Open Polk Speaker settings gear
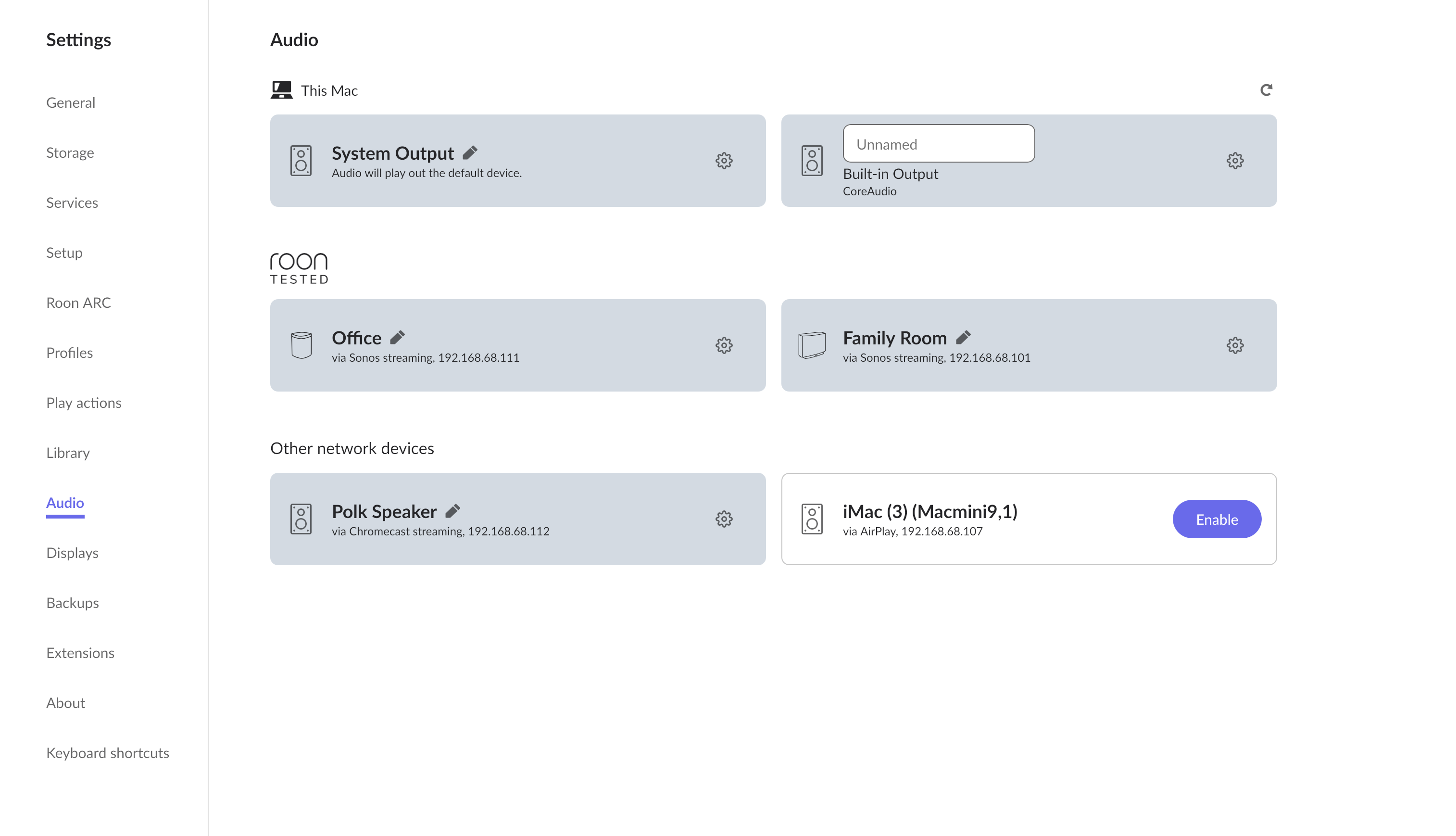Screen dimensions: 1456x836 point(724,519)
